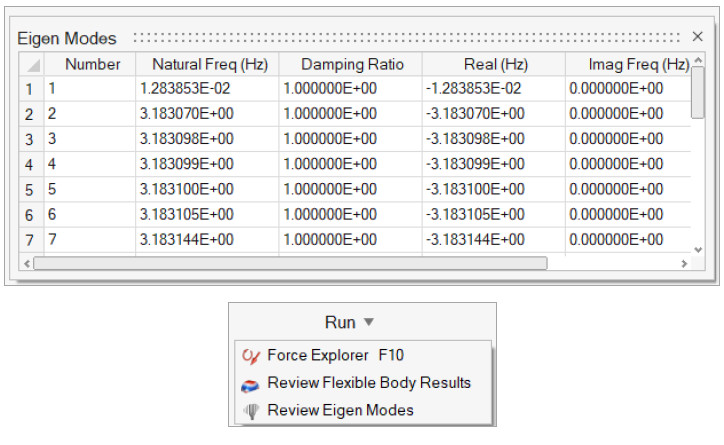Viewport: 724px width, 445px height.
Task: Click the Real (Hz) column header
Action: 490,65
